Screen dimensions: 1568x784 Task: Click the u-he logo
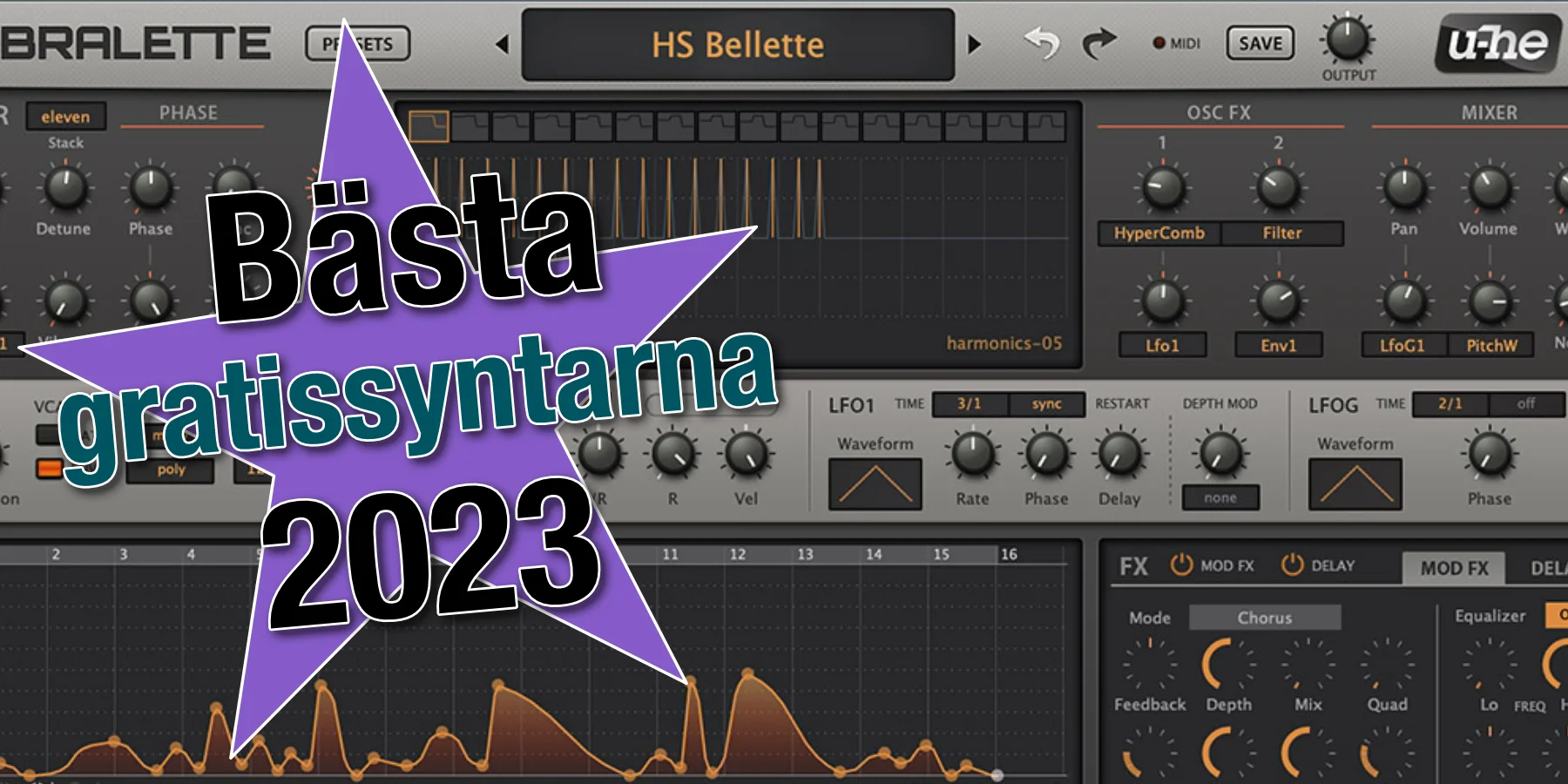click(1497, 44)
